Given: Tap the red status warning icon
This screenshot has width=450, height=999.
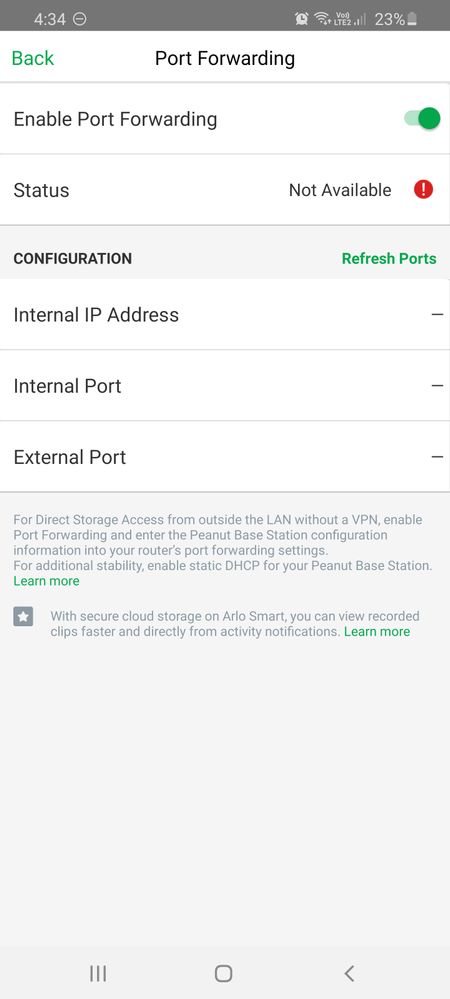Looking at the screenshot, I should (x=423, y=189).
